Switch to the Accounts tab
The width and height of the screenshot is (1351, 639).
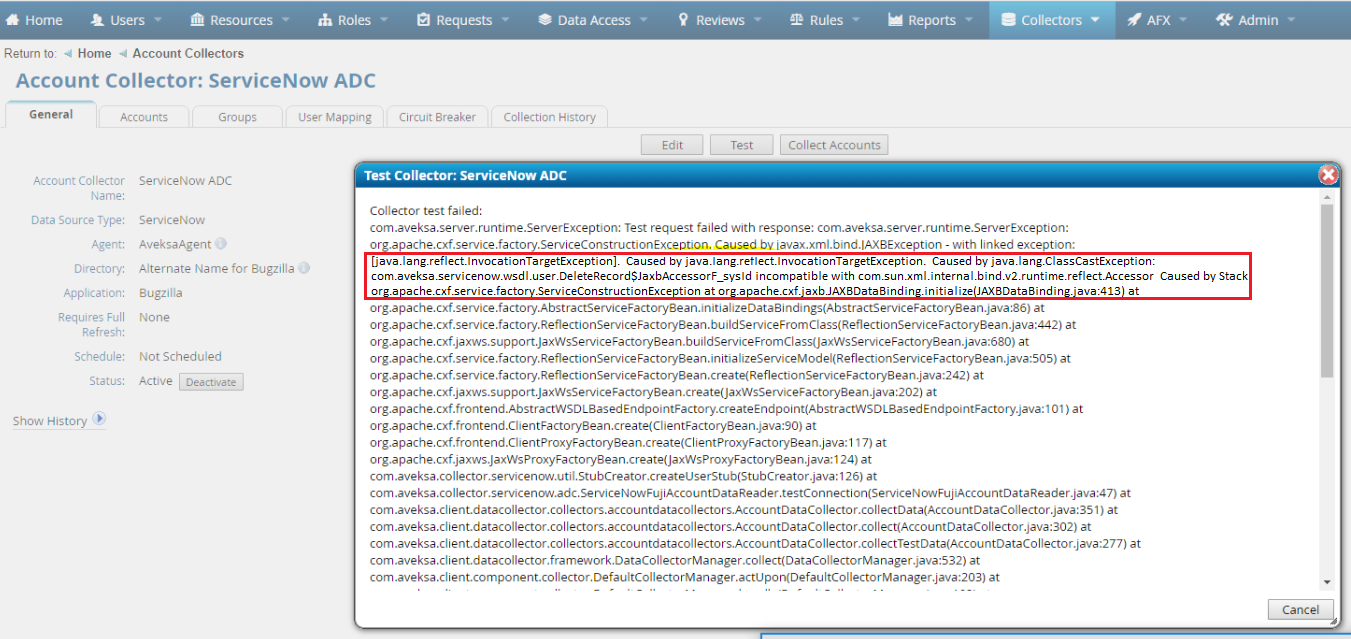pyautogui.click(x=143, y=116)
